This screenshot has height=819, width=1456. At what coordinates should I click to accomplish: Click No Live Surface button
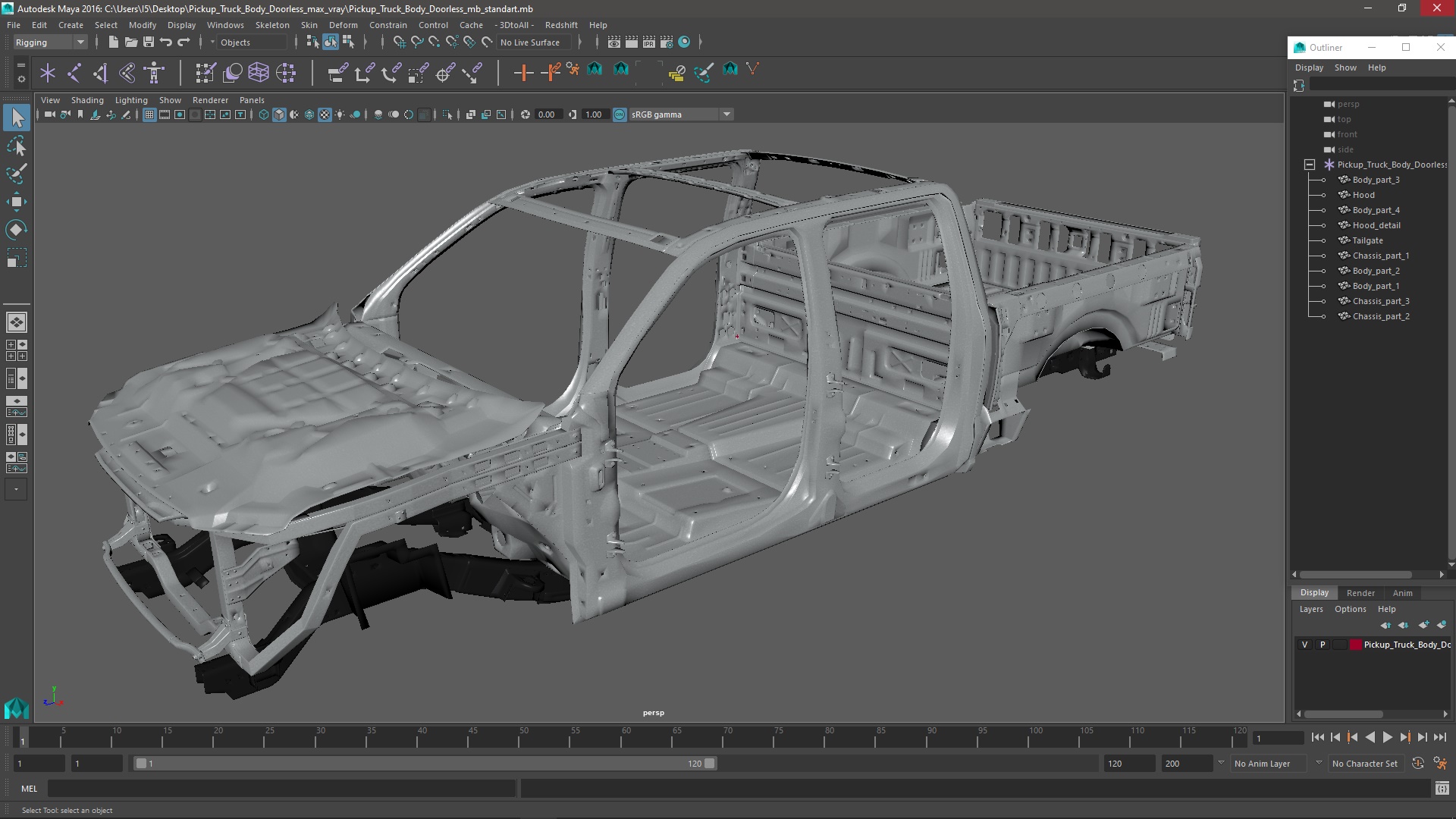(530, 42)
